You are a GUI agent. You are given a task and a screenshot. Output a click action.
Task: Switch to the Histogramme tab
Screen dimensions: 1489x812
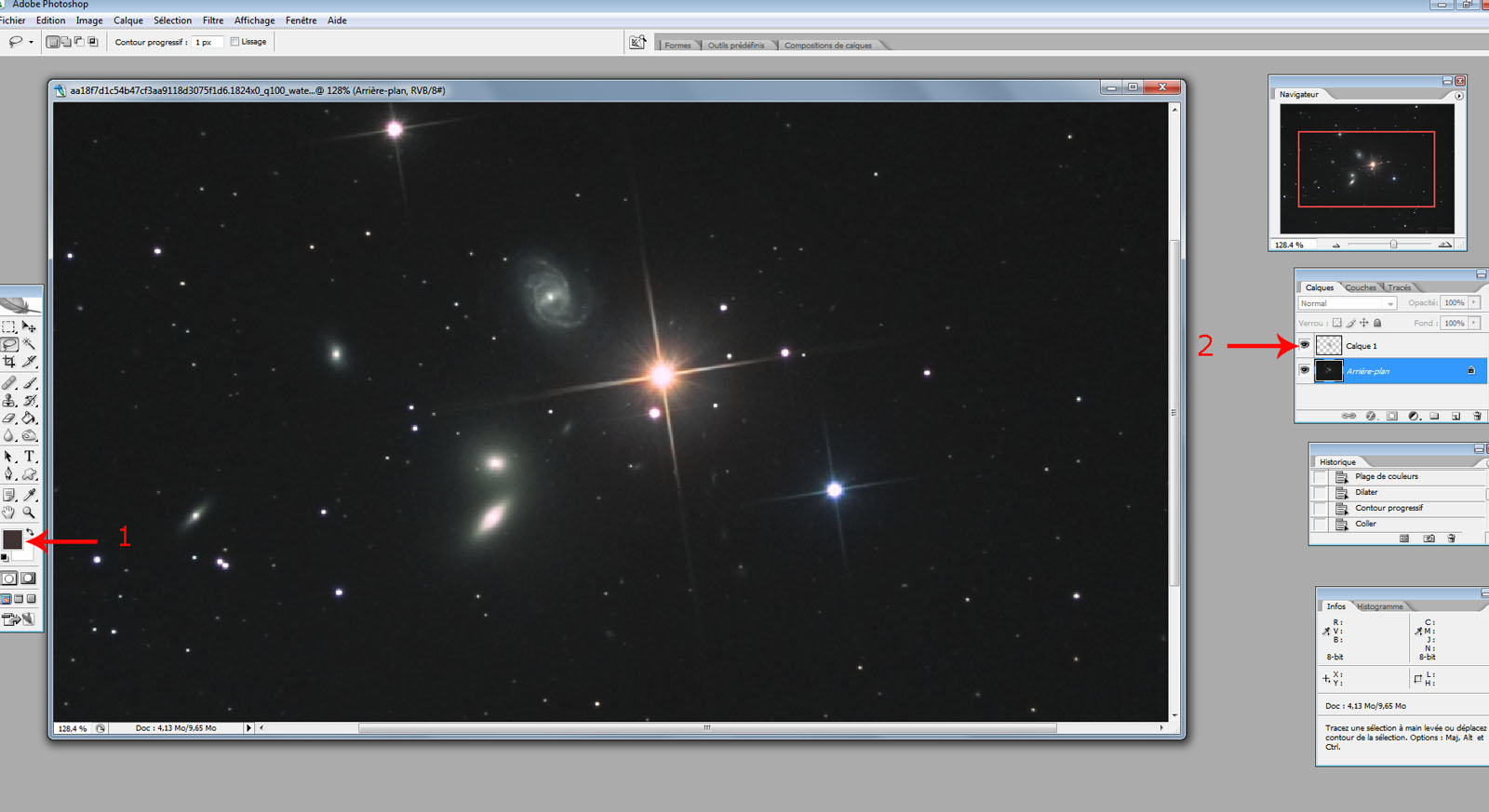1380,606
